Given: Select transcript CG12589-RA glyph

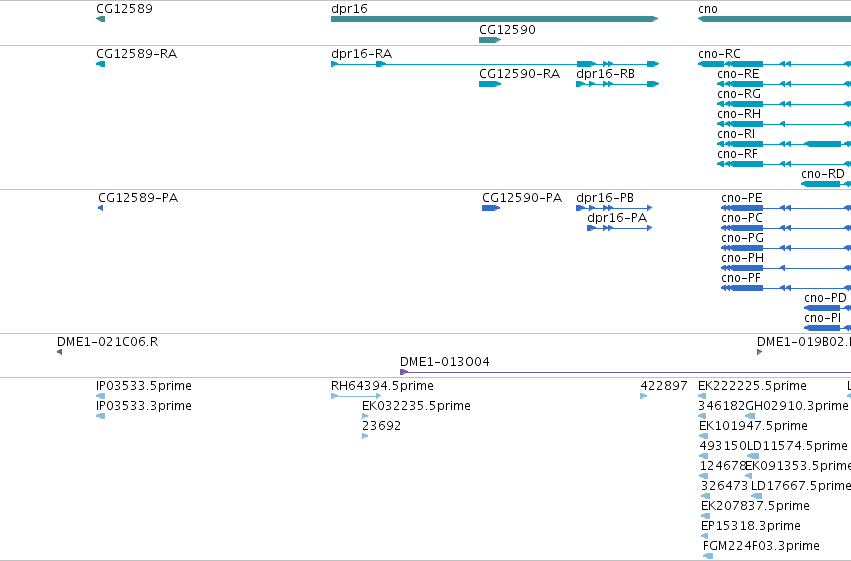Looking at the screenshot, I should coord(100,64).
